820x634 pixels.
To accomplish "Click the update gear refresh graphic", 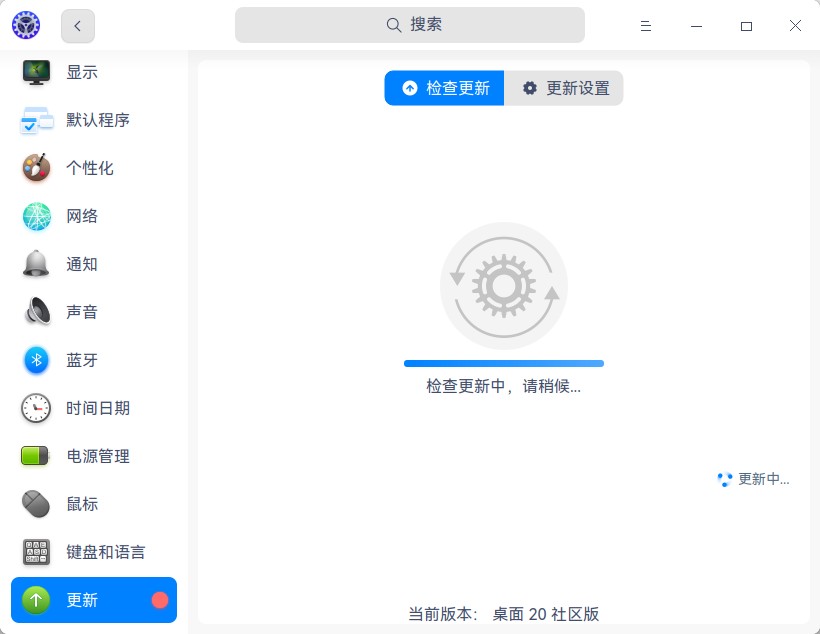I will [504, 286].
